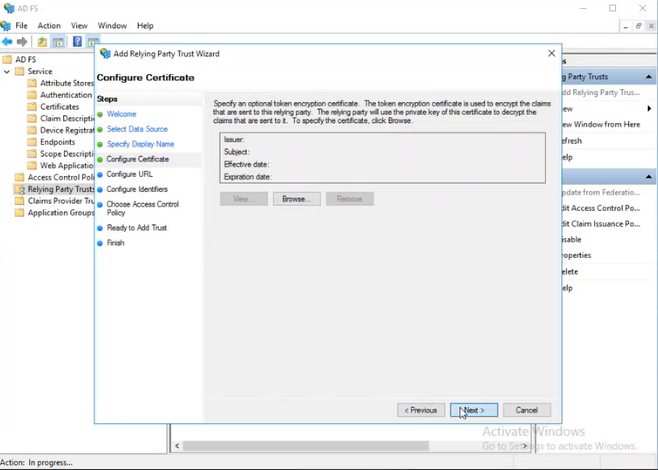The height and width of the screenshot is (470, 658).
Task: Select the Claim Descriptions tree item
Action: click(x=67, y=118)
